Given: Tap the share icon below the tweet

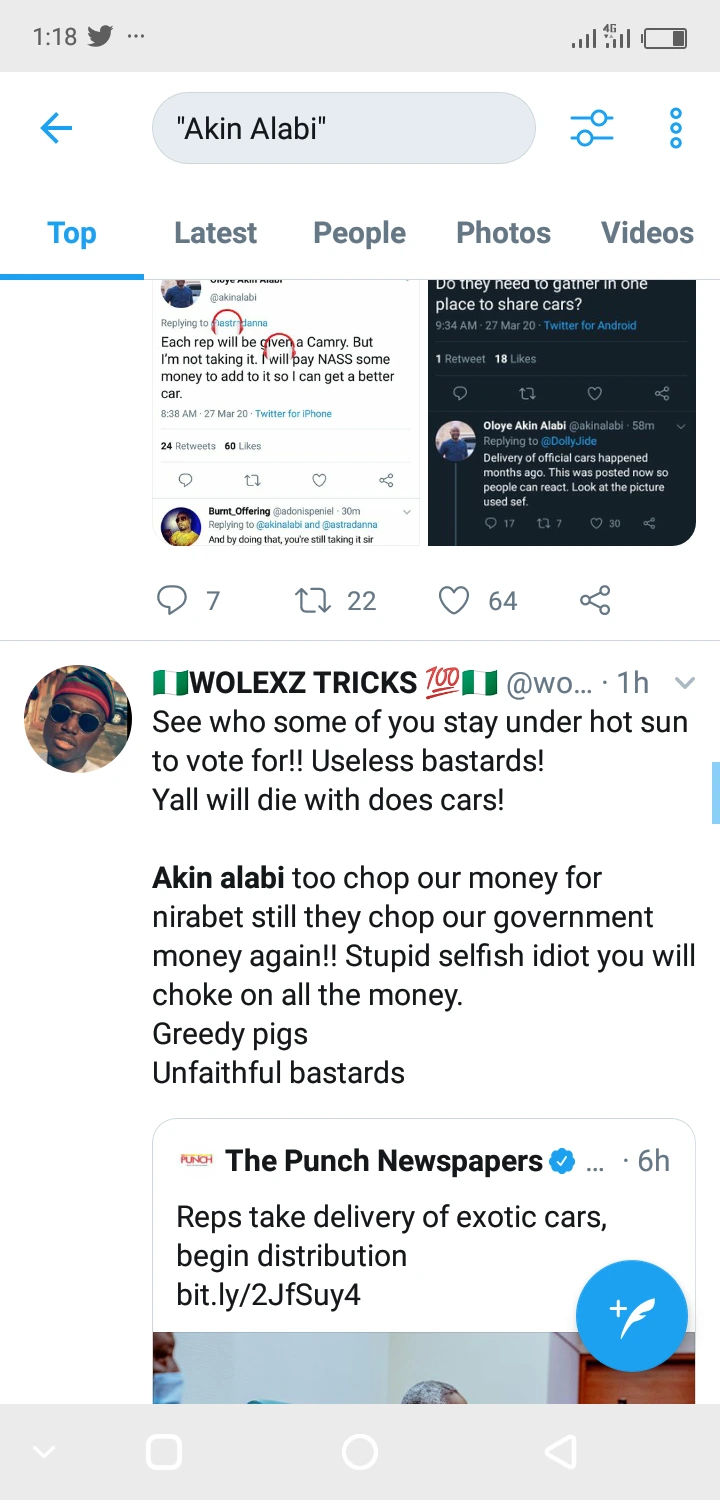Looking at the screenshot, I should click(594, 600).
